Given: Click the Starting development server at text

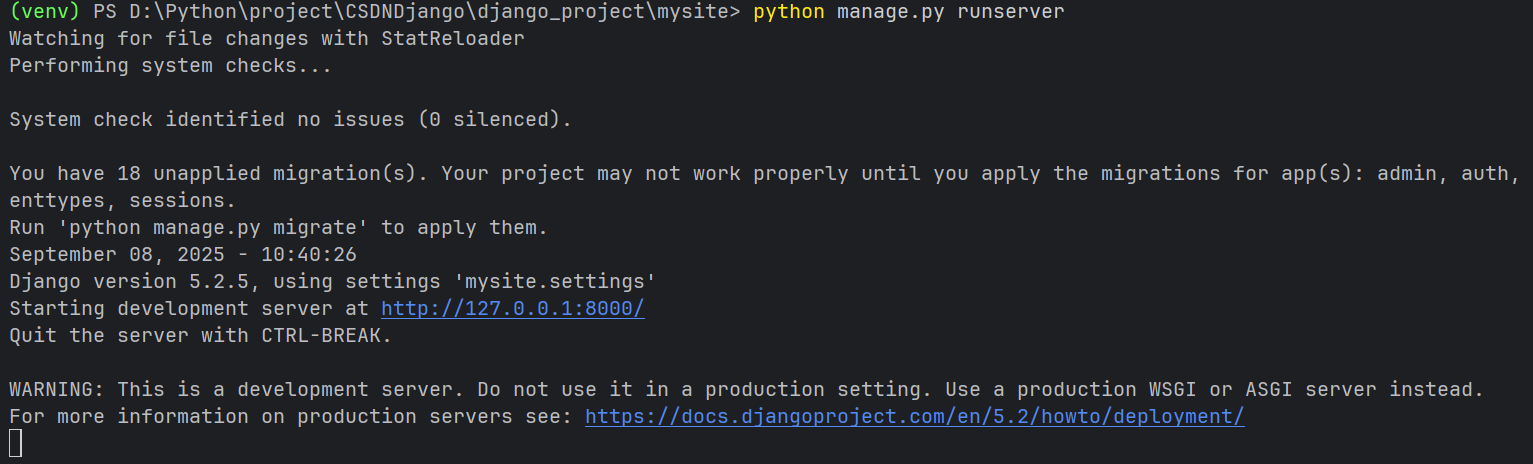Looking at the screenshot, I should click(189, 309).
